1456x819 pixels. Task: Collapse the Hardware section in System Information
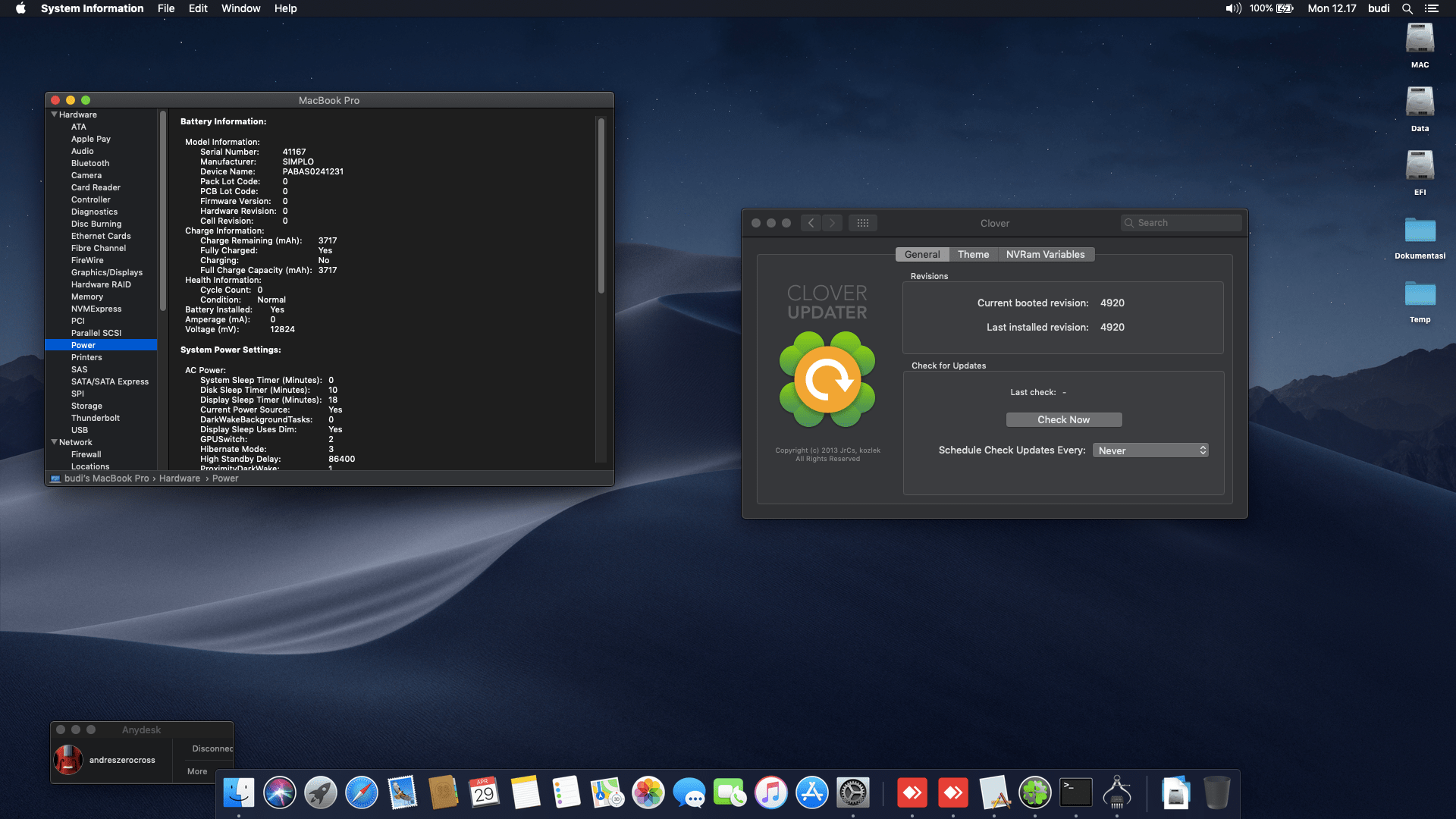point(54,115)
